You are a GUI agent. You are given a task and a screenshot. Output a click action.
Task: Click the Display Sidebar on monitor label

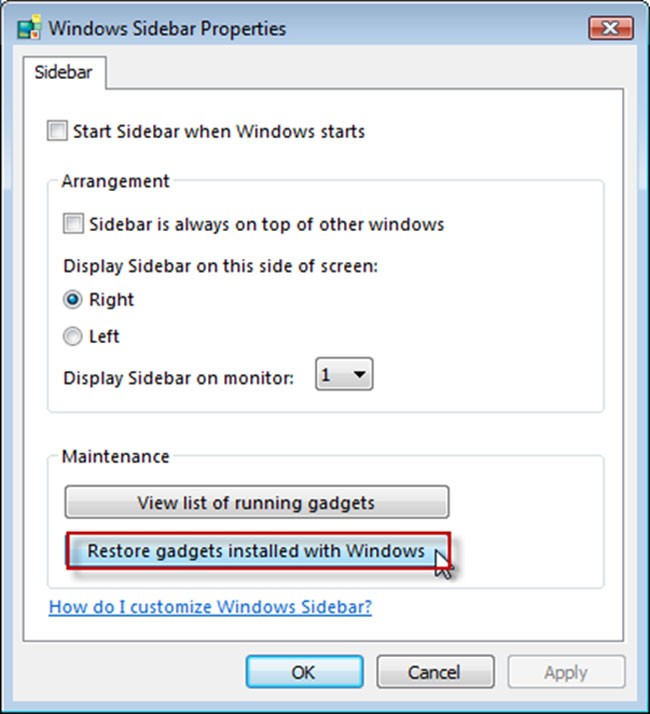pos(179,379)
